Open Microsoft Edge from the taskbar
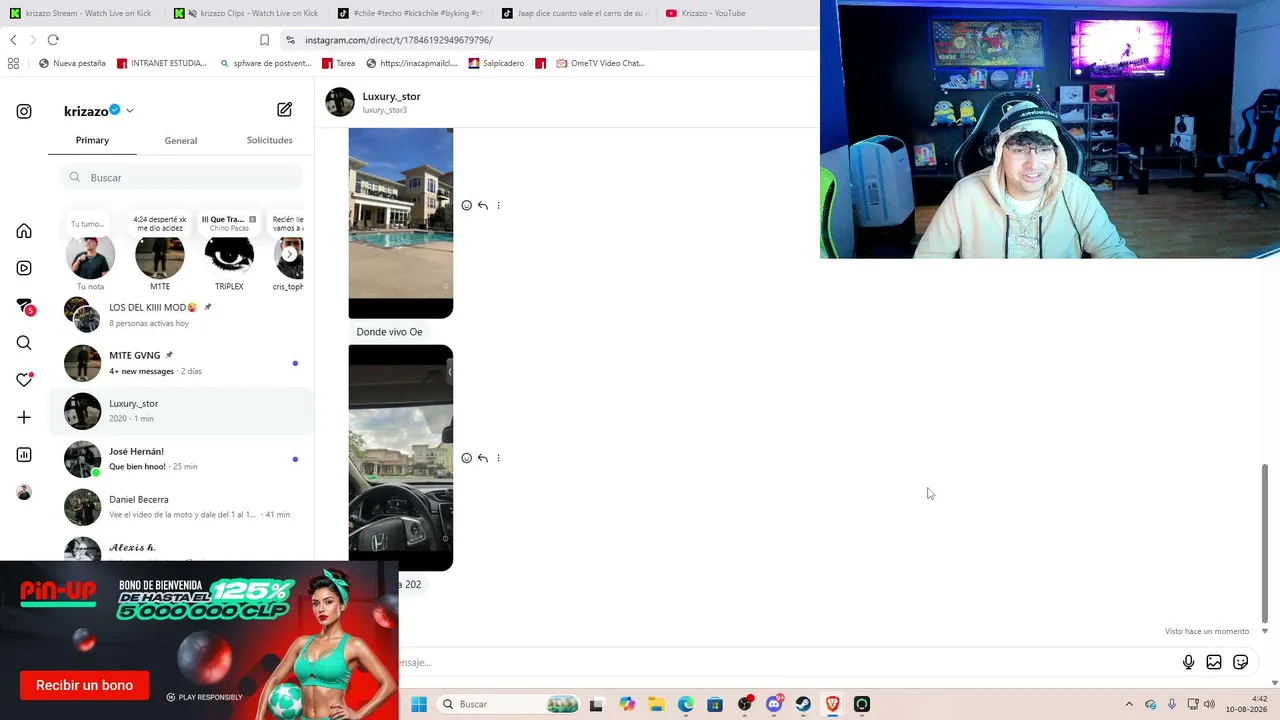 (x=686, y=704)
